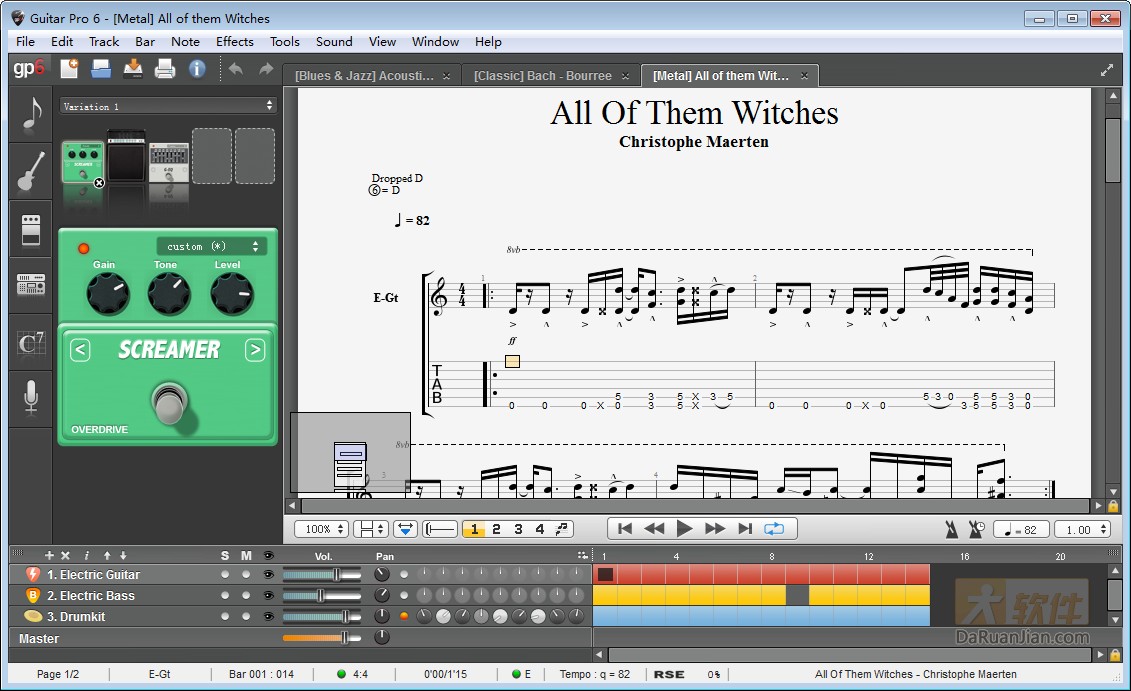1131x691 pixels.
Task: Select voice 2 button
Action: coord(496,529)
